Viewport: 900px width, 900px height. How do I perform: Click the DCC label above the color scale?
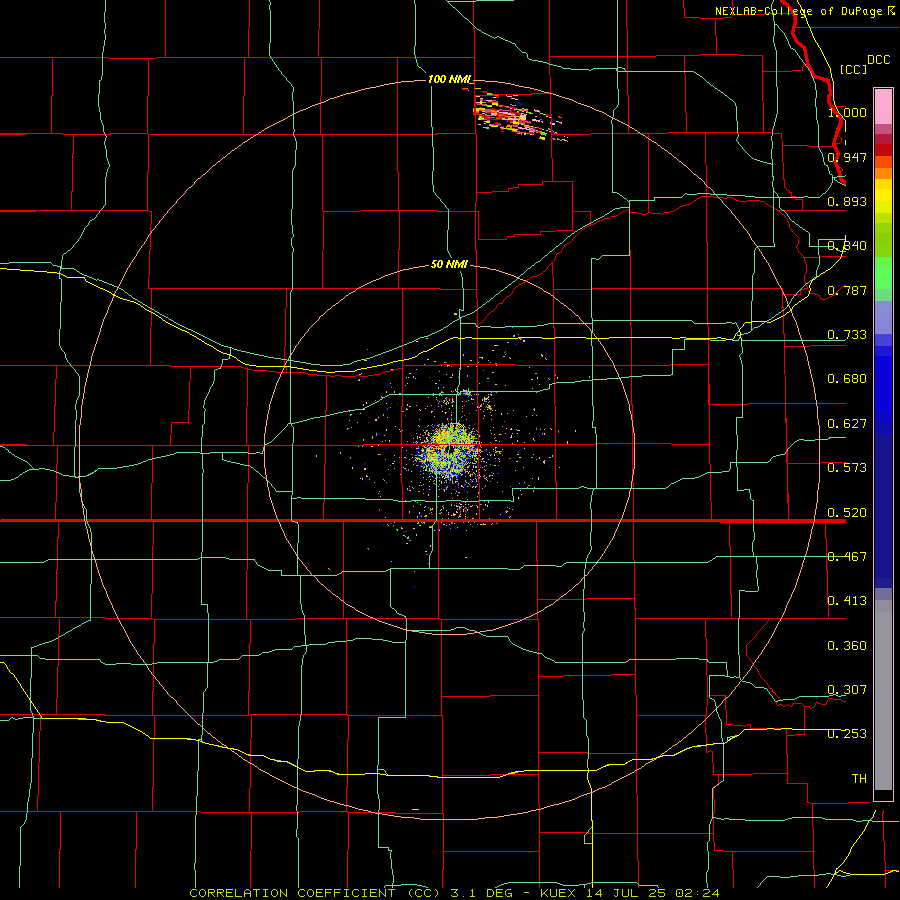[x=878, y=60]
